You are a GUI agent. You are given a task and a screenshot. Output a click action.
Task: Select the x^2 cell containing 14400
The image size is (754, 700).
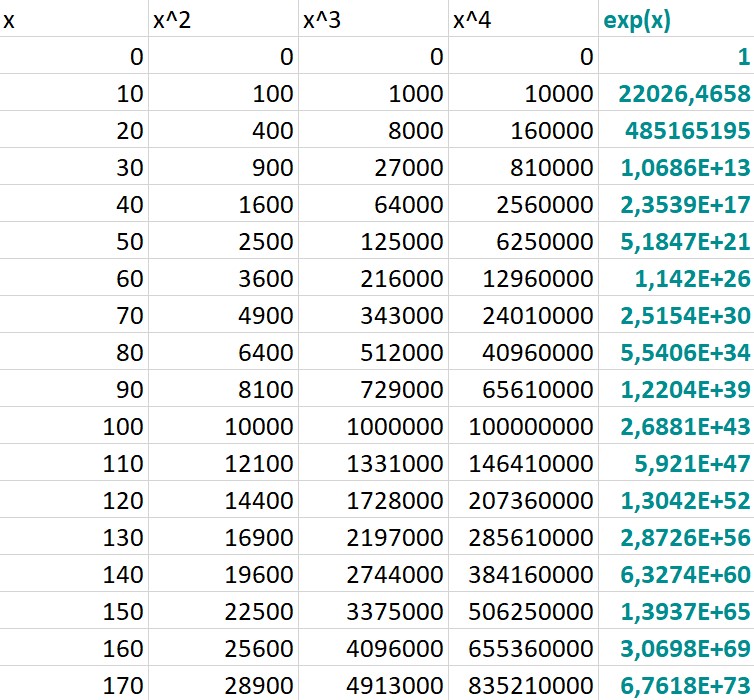224,500
